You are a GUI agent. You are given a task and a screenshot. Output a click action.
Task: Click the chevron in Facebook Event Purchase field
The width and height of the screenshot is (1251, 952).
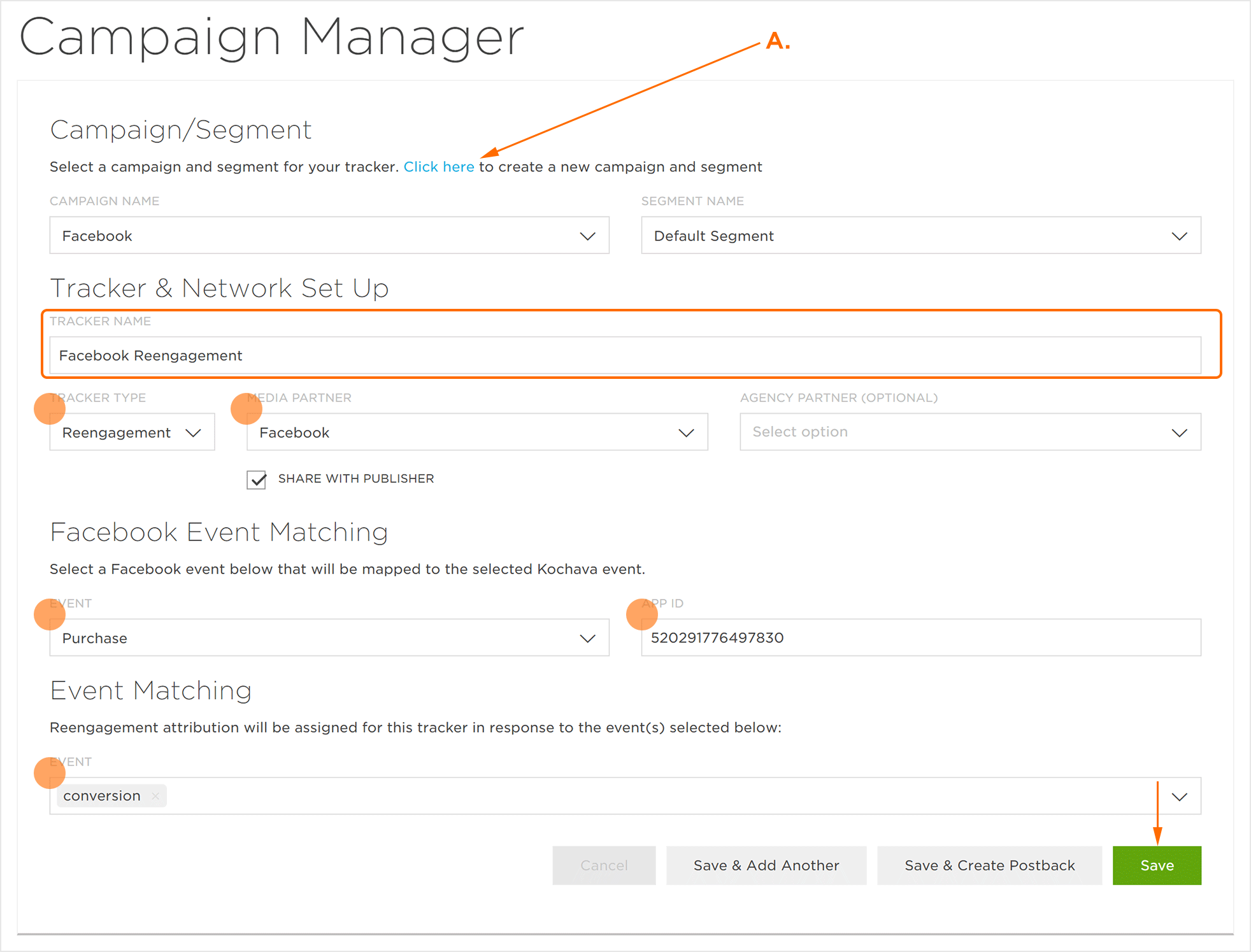click(587, 638)
